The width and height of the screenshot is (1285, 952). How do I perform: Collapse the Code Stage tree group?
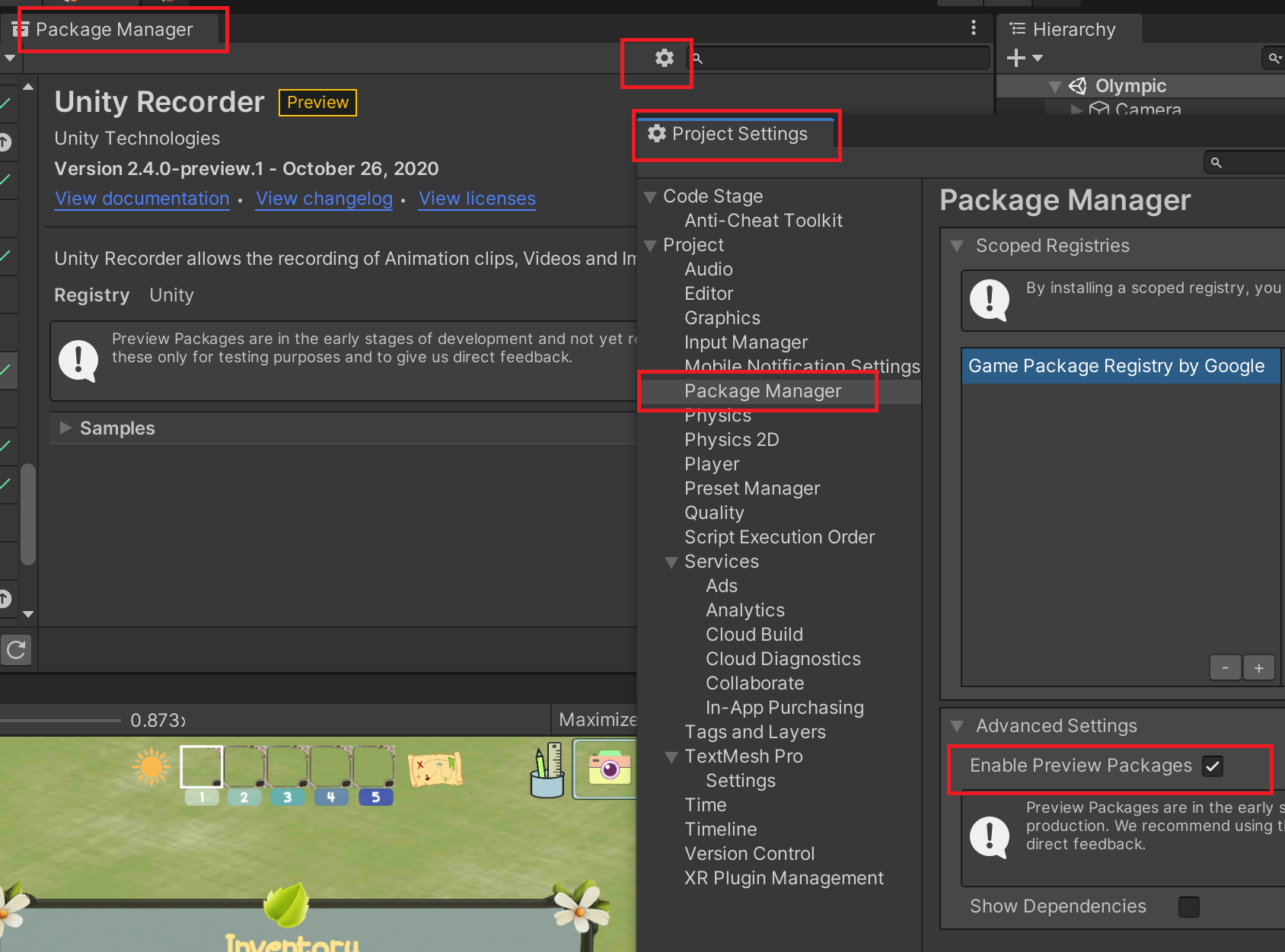(x=650, y=197)
